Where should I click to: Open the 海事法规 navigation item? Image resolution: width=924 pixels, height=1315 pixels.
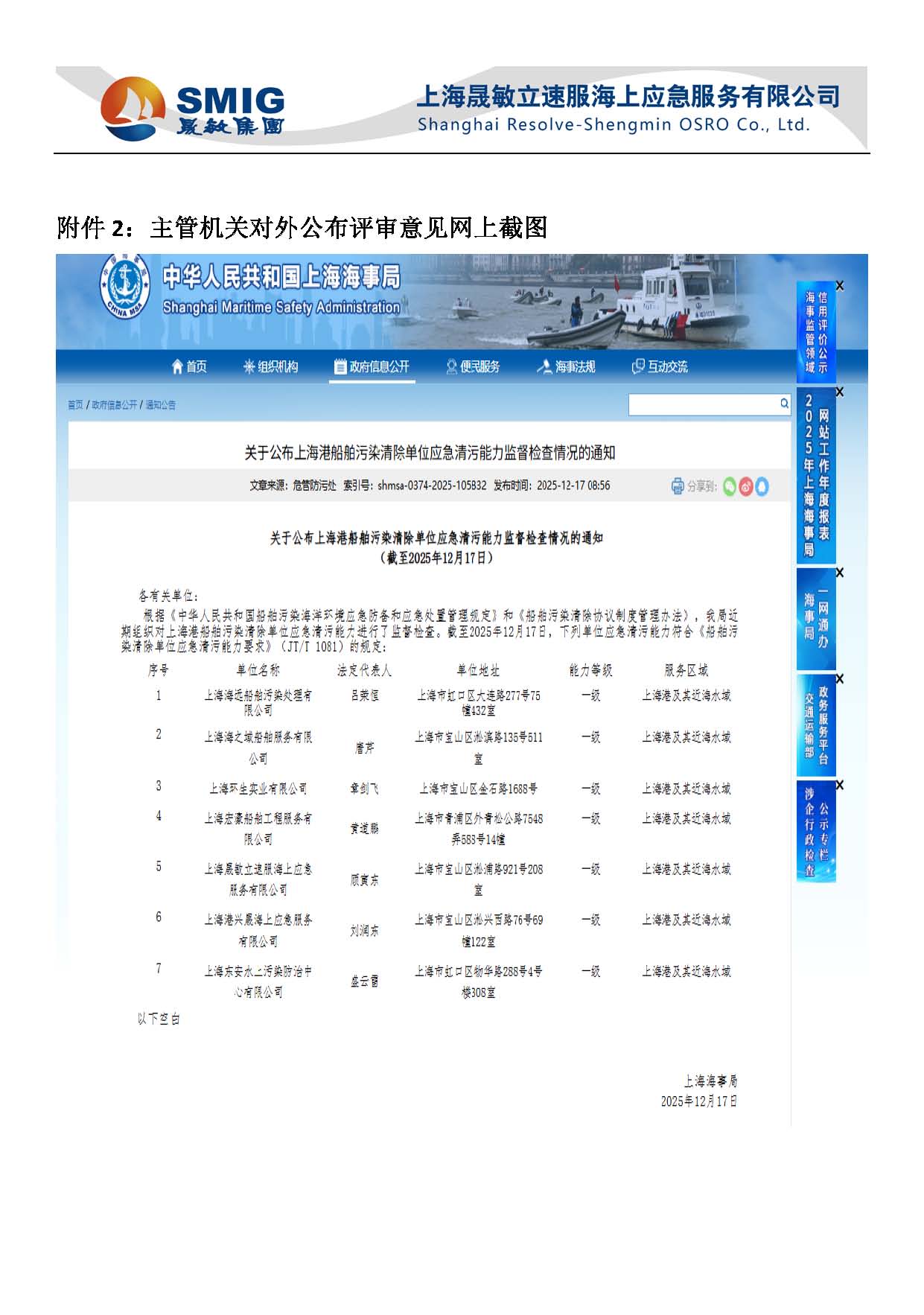click(x=567, y=366)
